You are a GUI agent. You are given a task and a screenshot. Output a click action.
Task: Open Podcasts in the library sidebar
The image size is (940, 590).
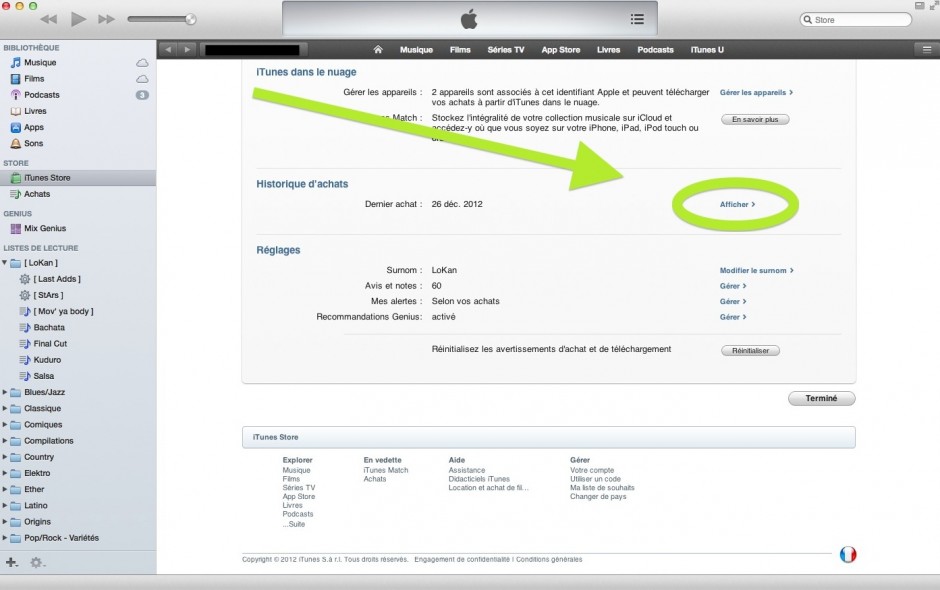pos(41,95)
